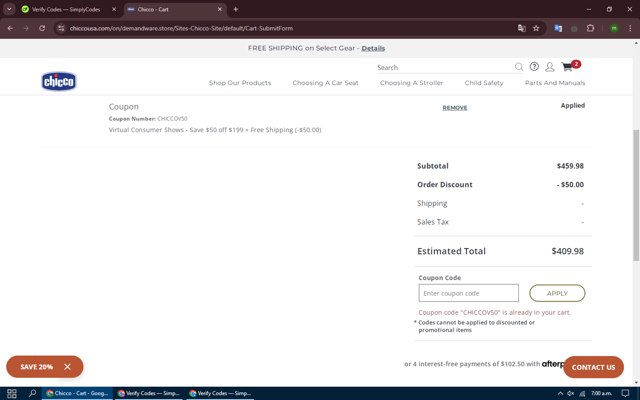Go to the Chicco logo homepage
Image resolution: width=640 pixels, height=400 pixels.
(x=59, y=81)
